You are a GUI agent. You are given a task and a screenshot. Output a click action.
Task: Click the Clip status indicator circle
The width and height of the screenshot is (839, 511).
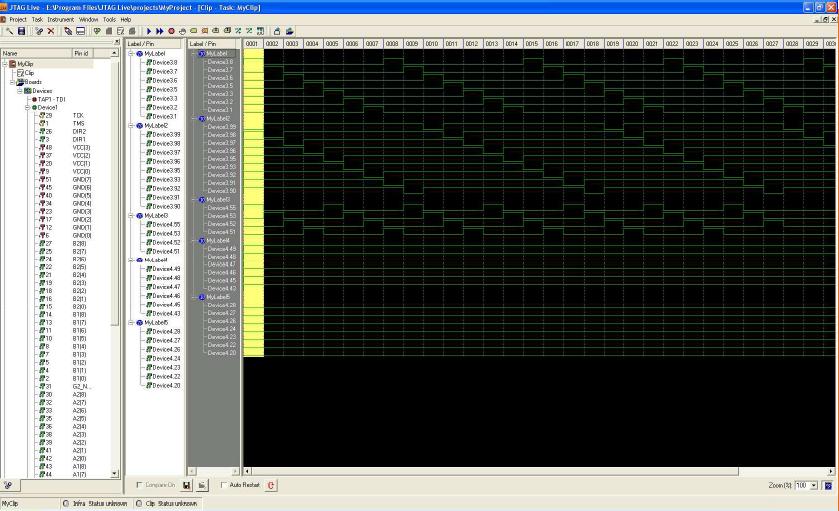[x=139, y=504]
